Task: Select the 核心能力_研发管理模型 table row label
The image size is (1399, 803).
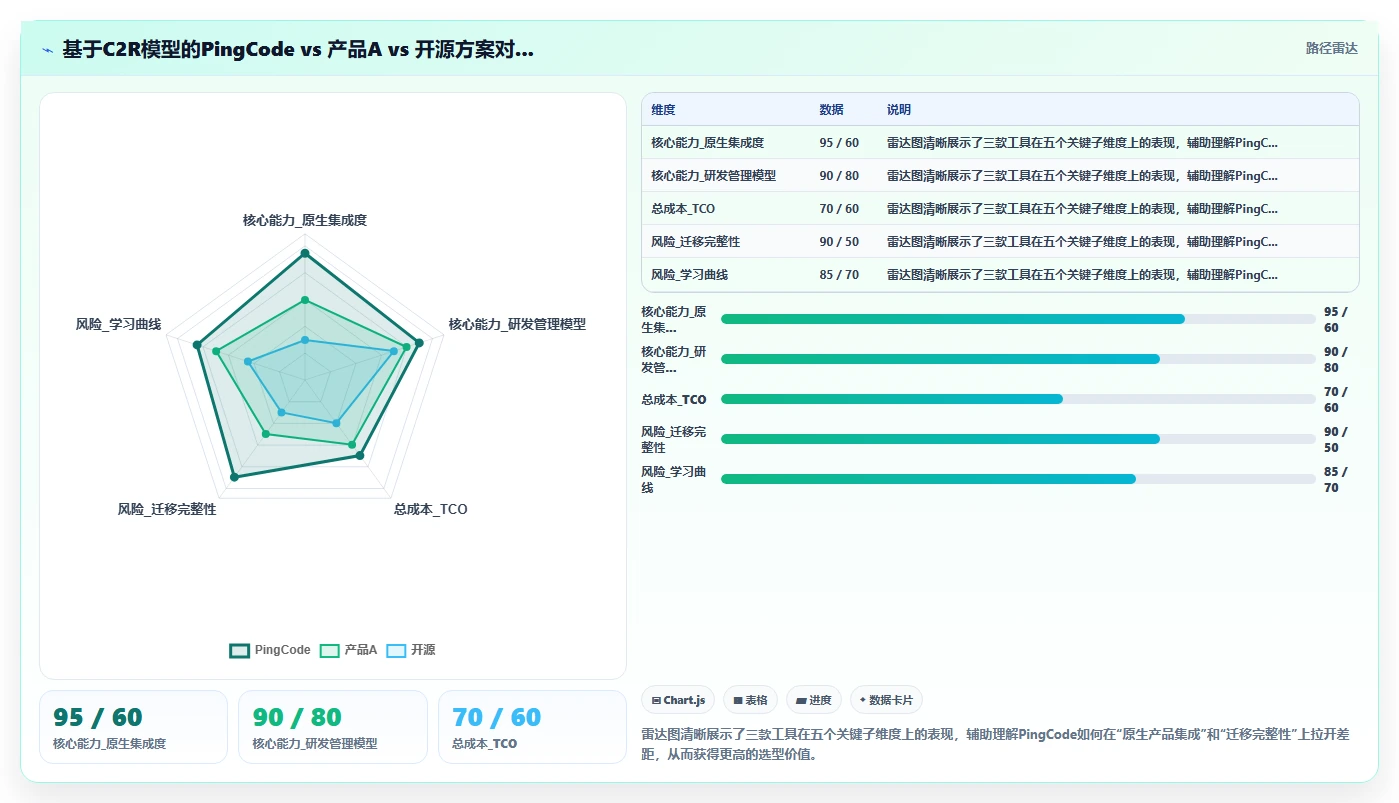Action: click(x=713, y=176)
